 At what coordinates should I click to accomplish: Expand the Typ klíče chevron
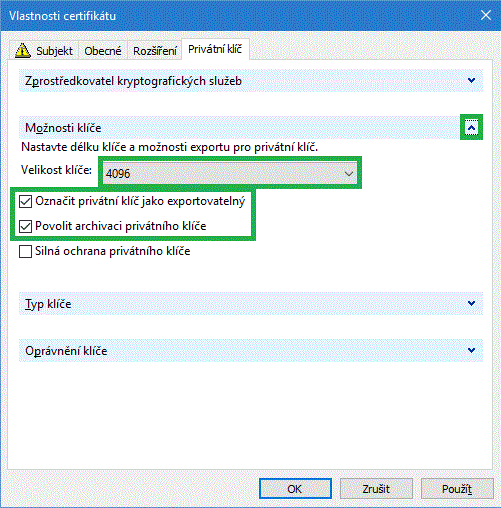(471, 303)
